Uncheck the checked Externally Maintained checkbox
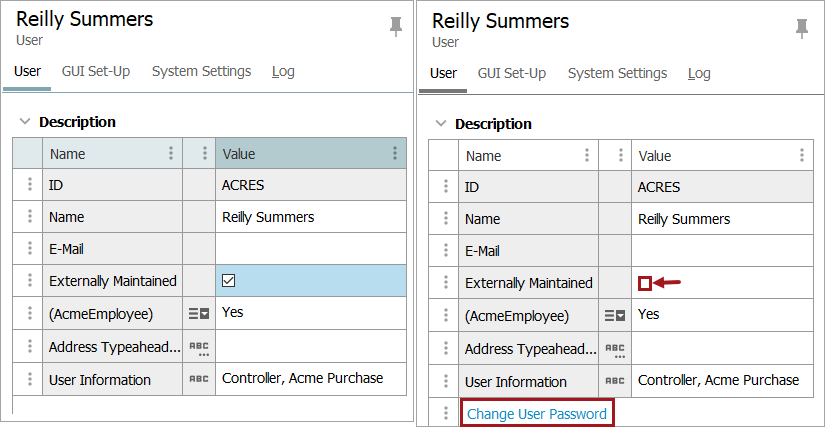 [229, 281]
